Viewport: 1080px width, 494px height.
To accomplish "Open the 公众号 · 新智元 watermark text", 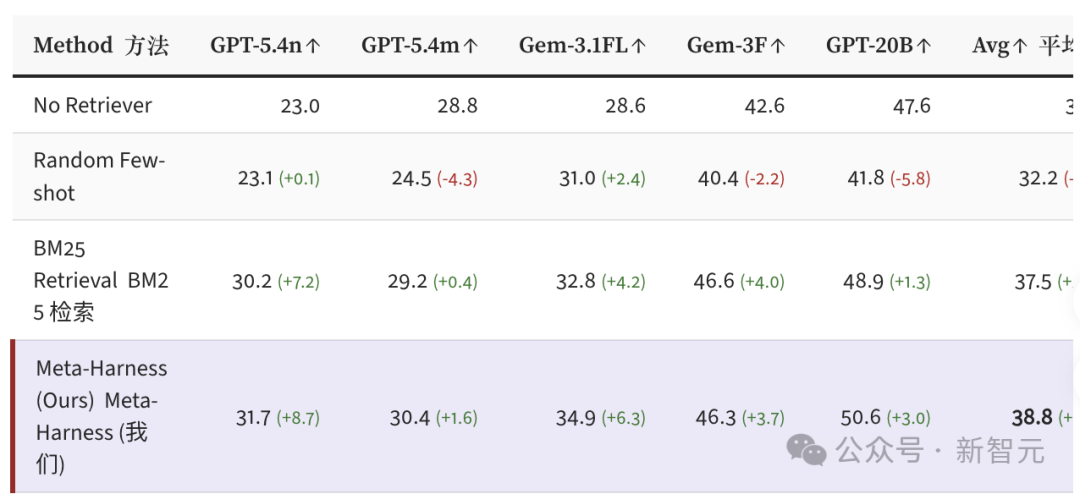I will (x=940, y=450).
